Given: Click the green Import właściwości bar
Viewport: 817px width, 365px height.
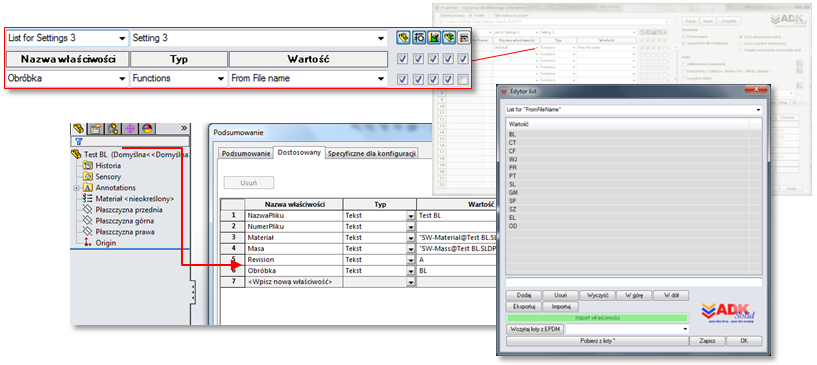Looking at the screenshot, I should 597,318.
